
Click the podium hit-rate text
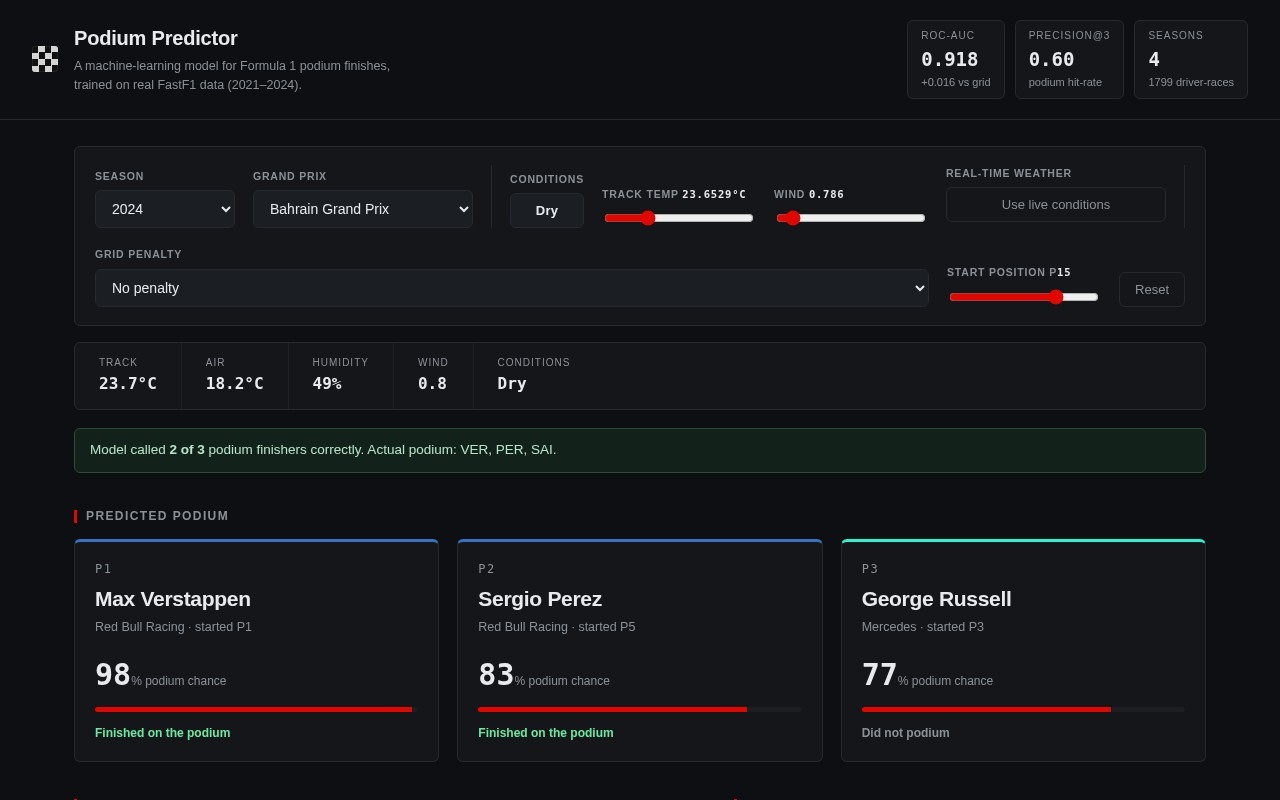coord(1065,82)
